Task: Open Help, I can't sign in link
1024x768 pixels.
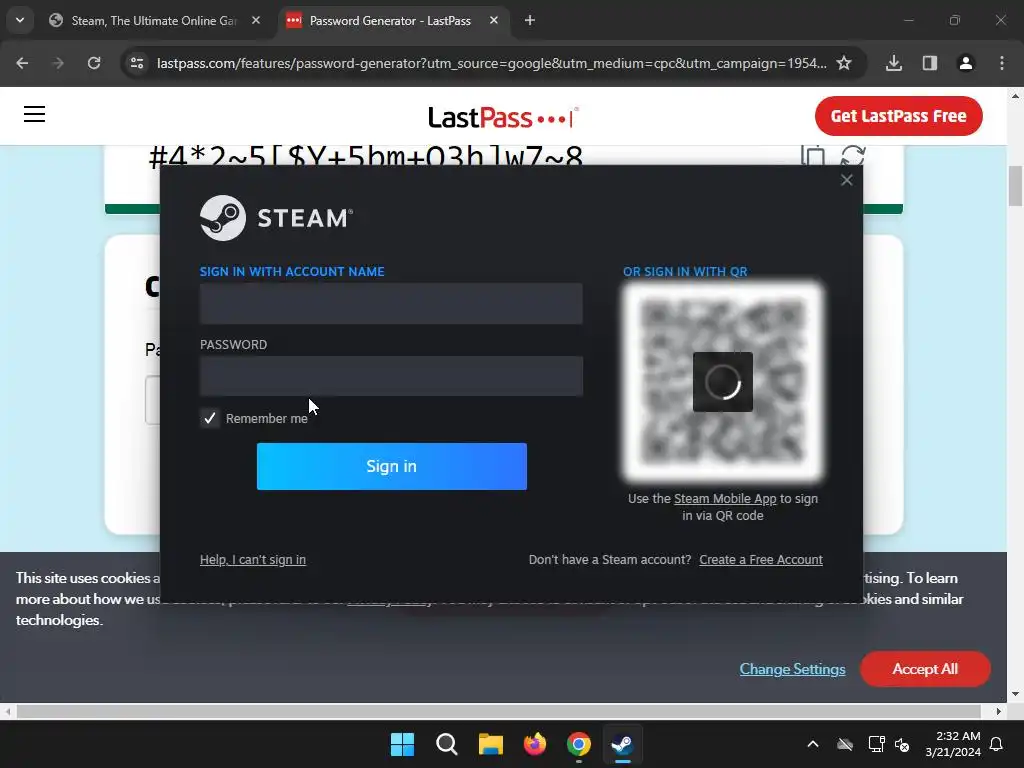Action: [253, 560]
